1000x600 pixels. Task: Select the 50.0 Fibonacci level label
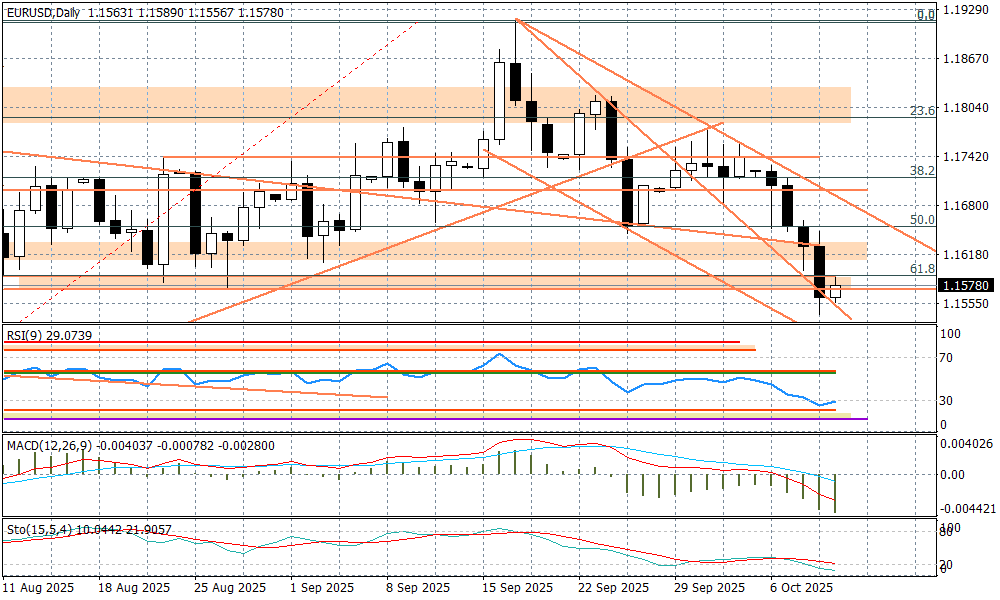tap(922, 219)
